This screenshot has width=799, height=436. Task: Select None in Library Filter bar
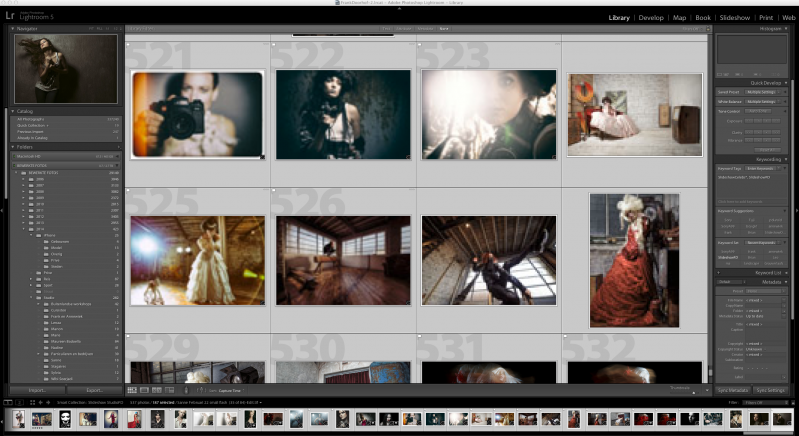click(x=443, y=29)
